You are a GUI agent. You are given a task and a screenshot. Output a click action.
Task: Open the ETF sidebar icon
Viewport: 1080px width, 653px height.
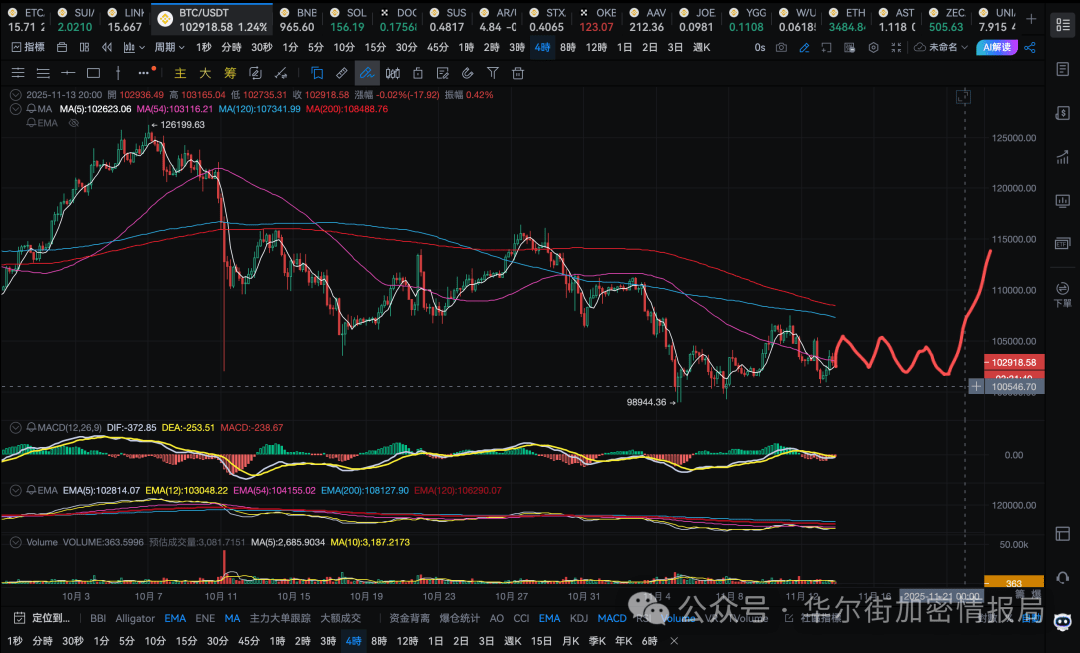tap(1062, 243)
